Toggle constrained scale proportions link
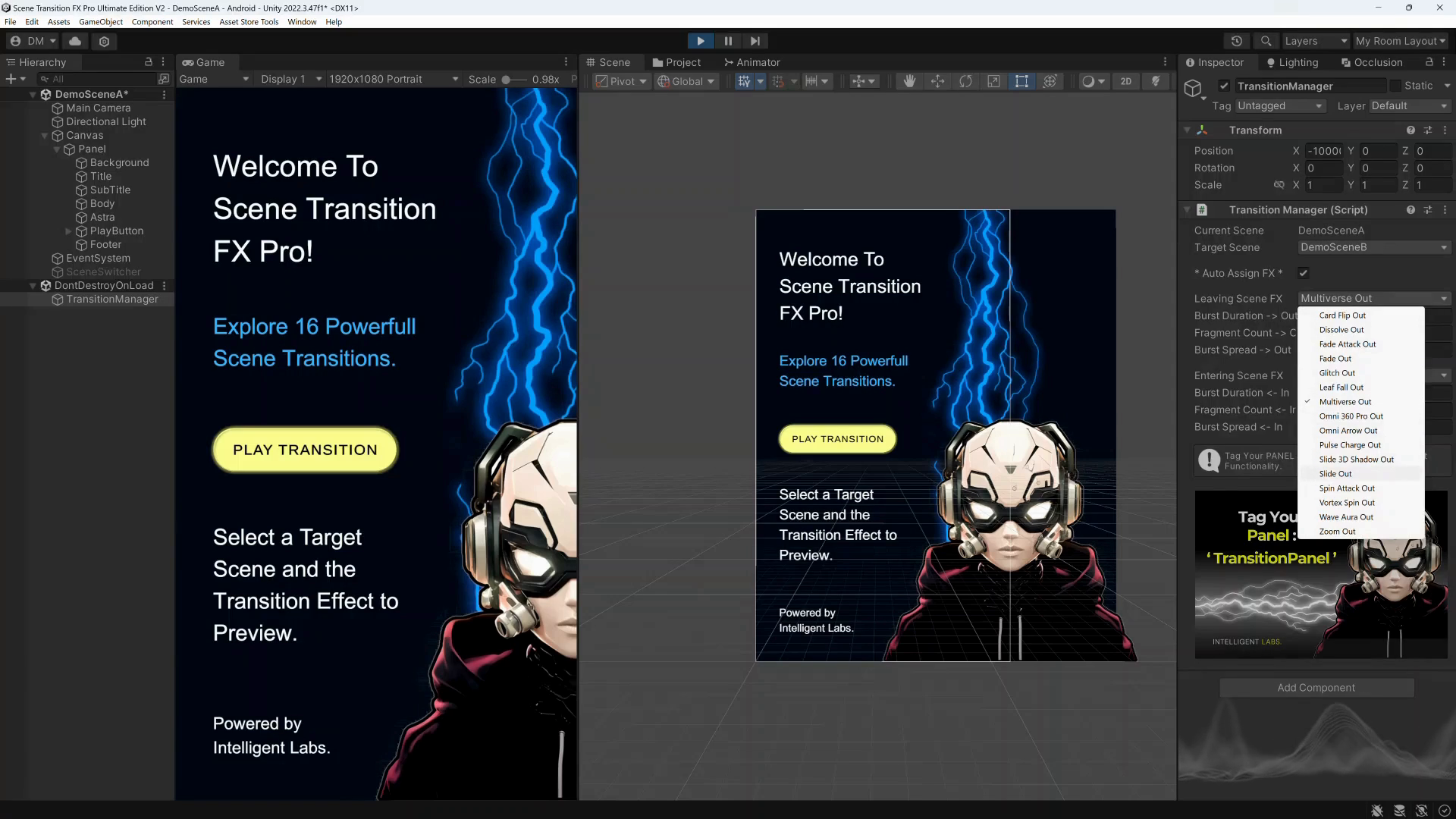The width and height of the screenshot is (1456, 819). (1279, 185)
